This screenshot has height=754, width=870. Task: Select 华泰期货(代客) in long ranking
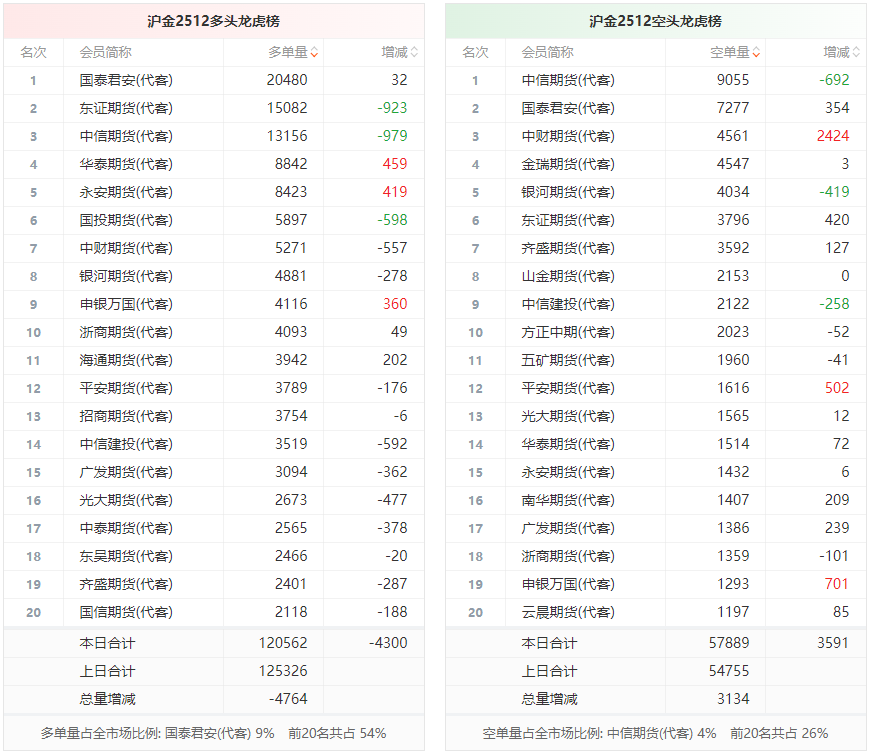coord(126,164)
